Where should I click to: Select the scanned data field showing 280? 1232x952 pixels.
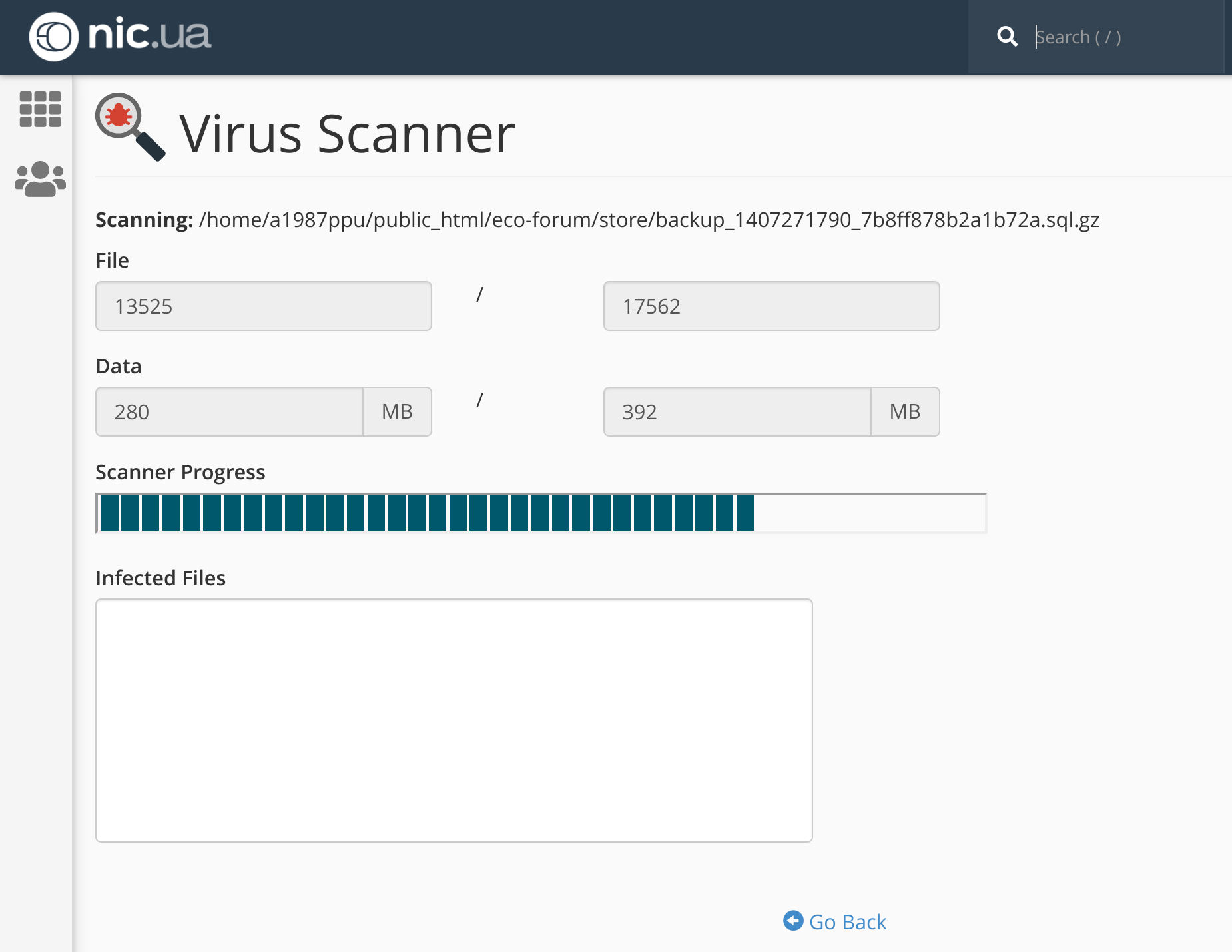[230, 412]
